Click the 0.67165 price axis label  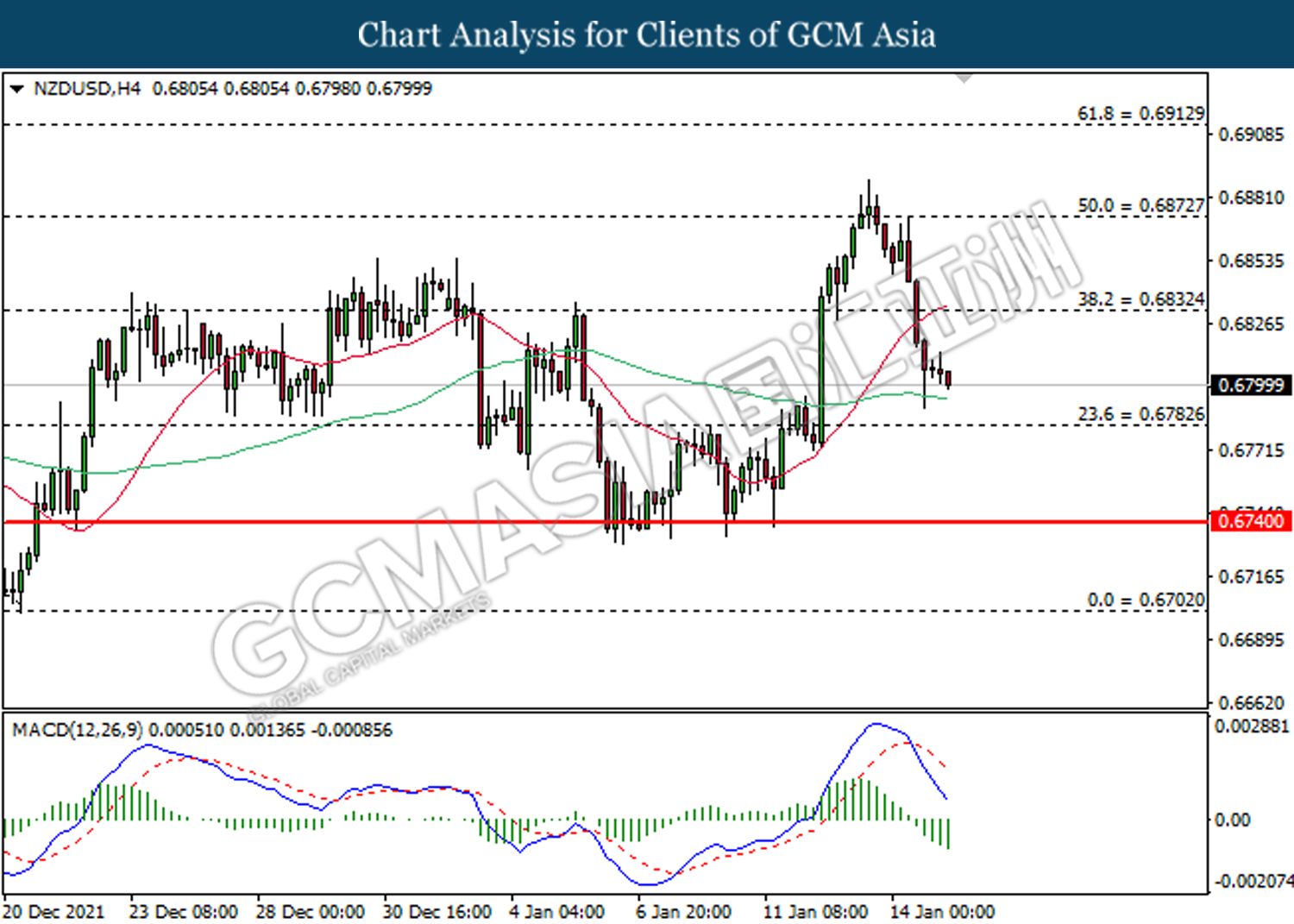1251,576
